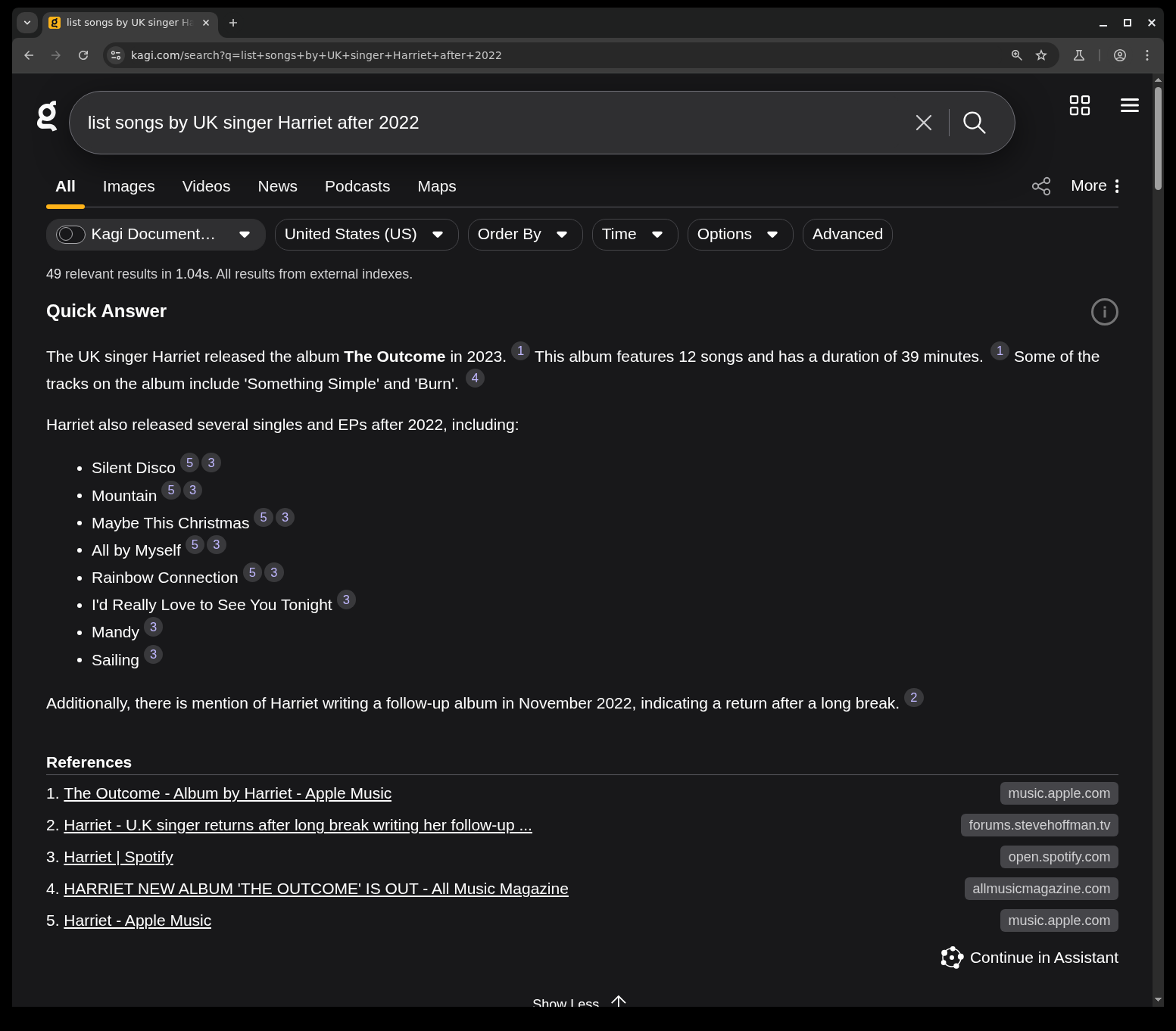Click the Kagi logo icon
The height and width of the screenshot is (1031, 1176).
pos(47,116)
